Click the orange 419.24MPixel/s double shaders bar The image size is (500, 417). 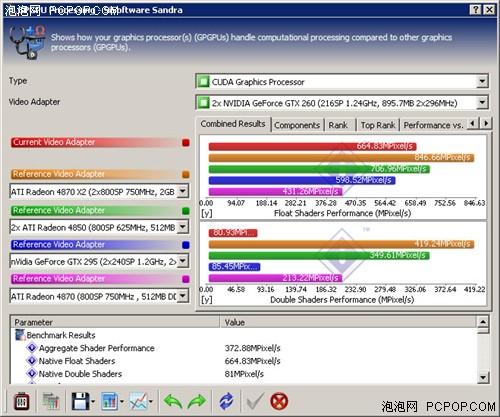341,244
